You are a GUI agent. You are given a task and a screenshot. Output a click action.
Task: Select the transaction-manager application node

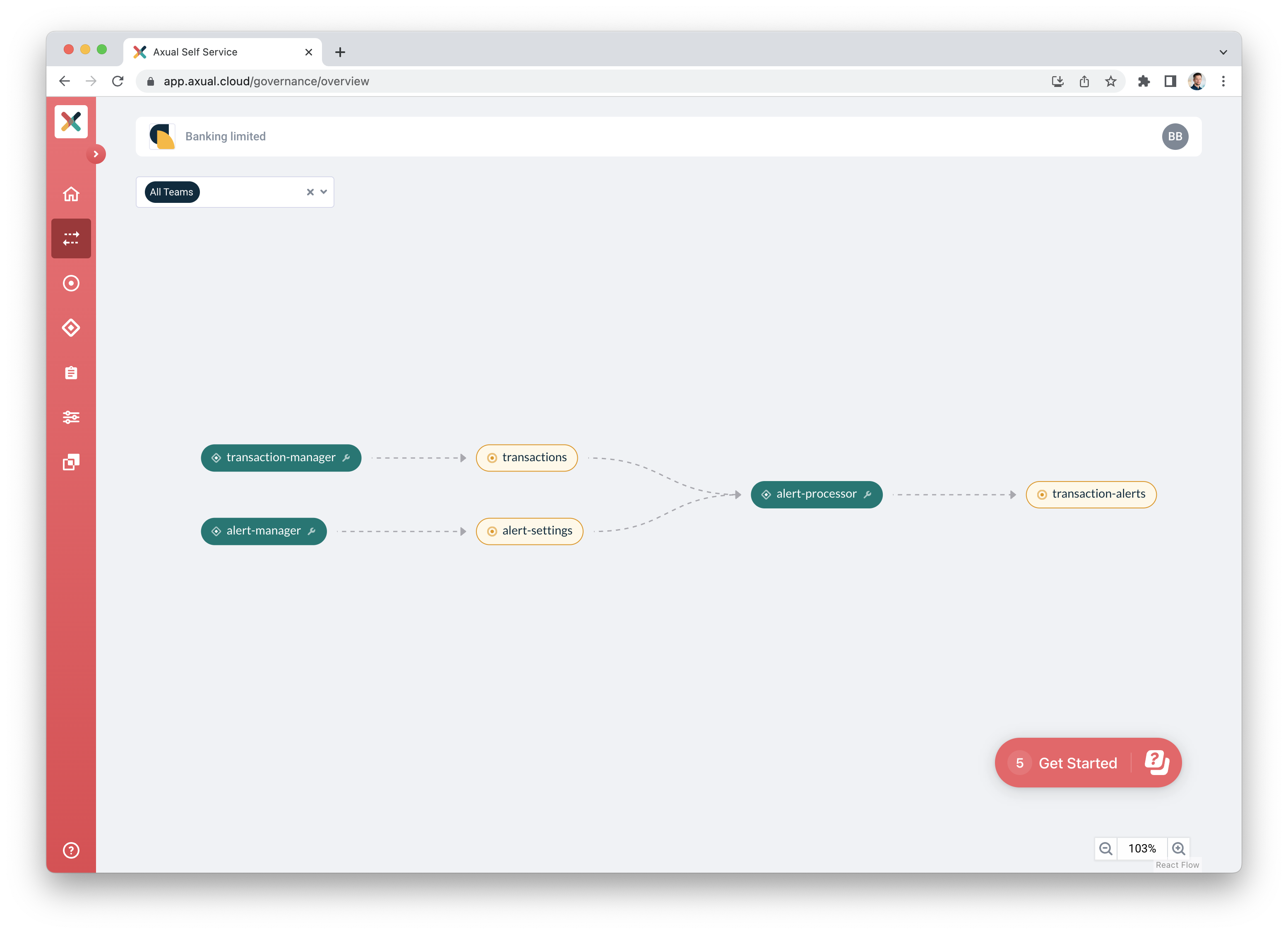click(x=281, y=458)
